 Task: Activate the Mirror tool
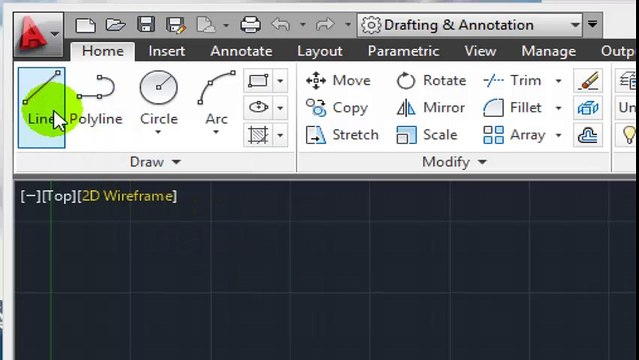tap(430, 108)
